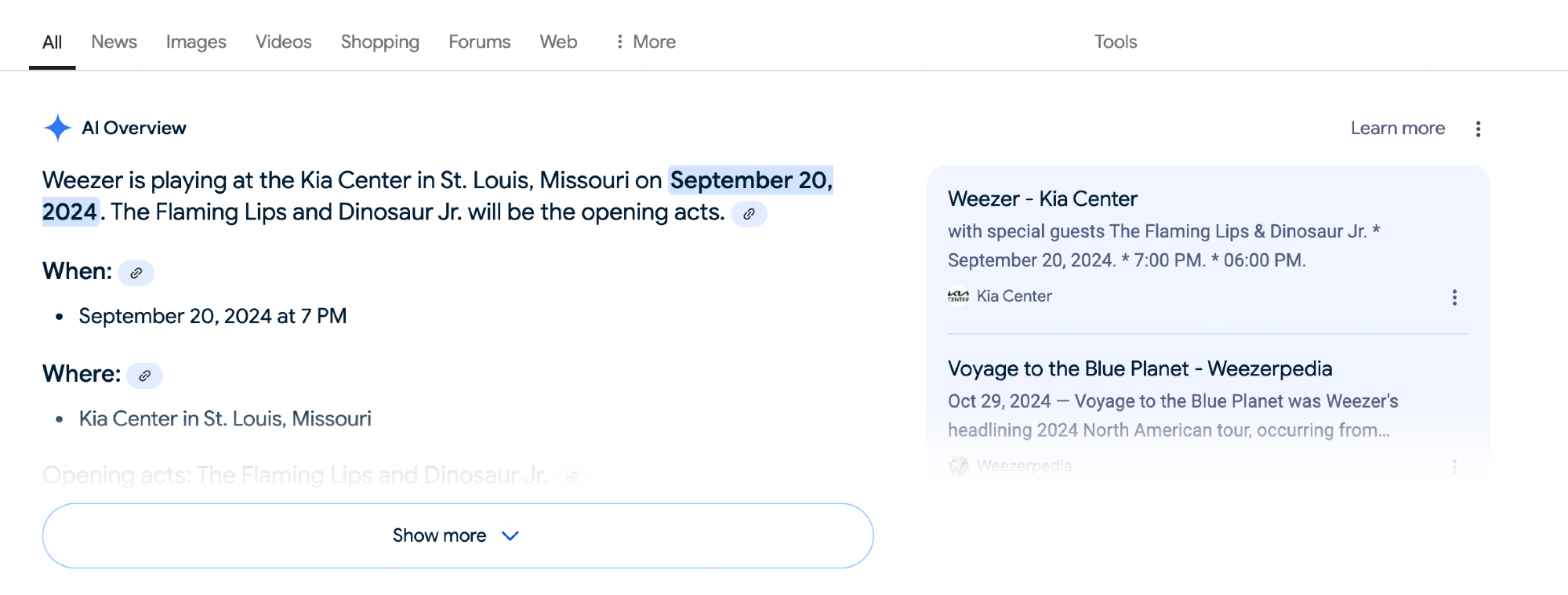Viewport: 1568px width, 595px height.
Task: Open options for Kia Center source card
Action: click(1454, 297)
